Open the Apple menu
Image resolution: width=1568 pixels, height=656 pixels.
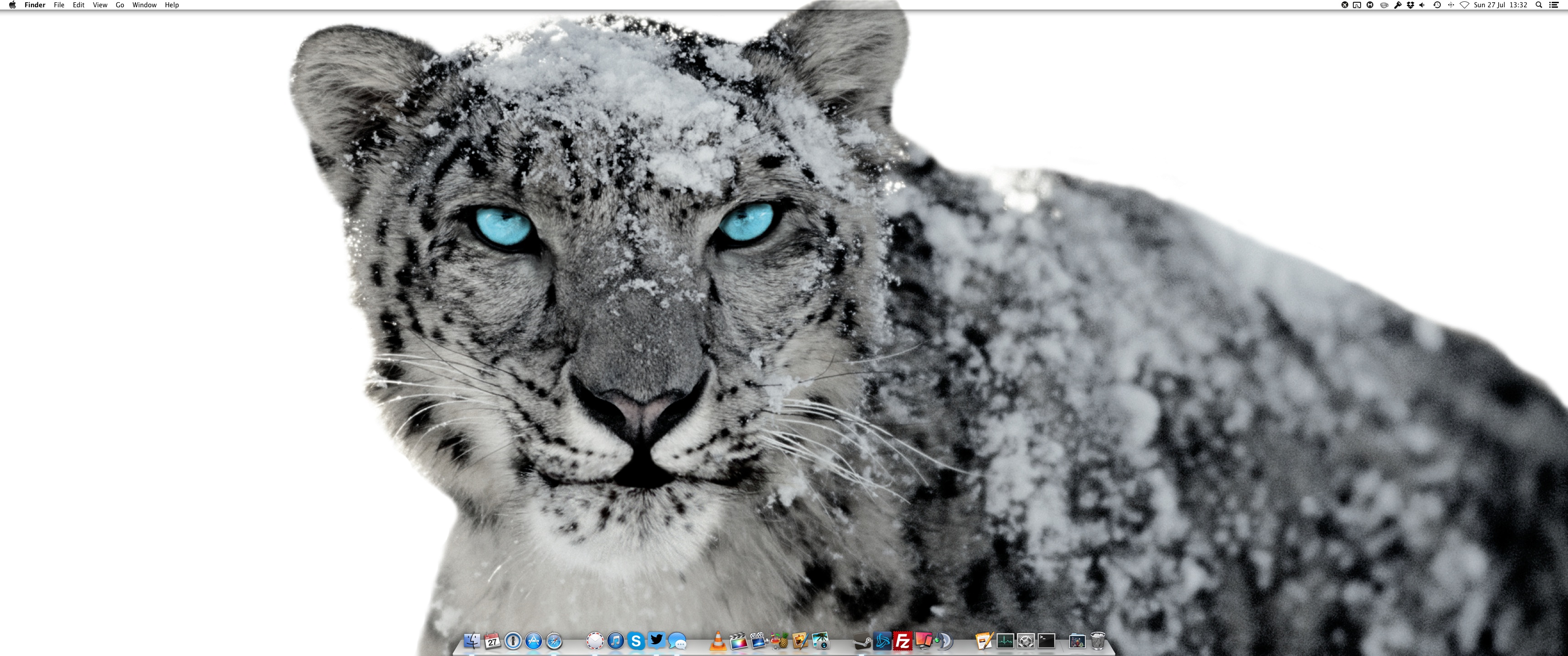pyautogui.click(x=12, y=5)
